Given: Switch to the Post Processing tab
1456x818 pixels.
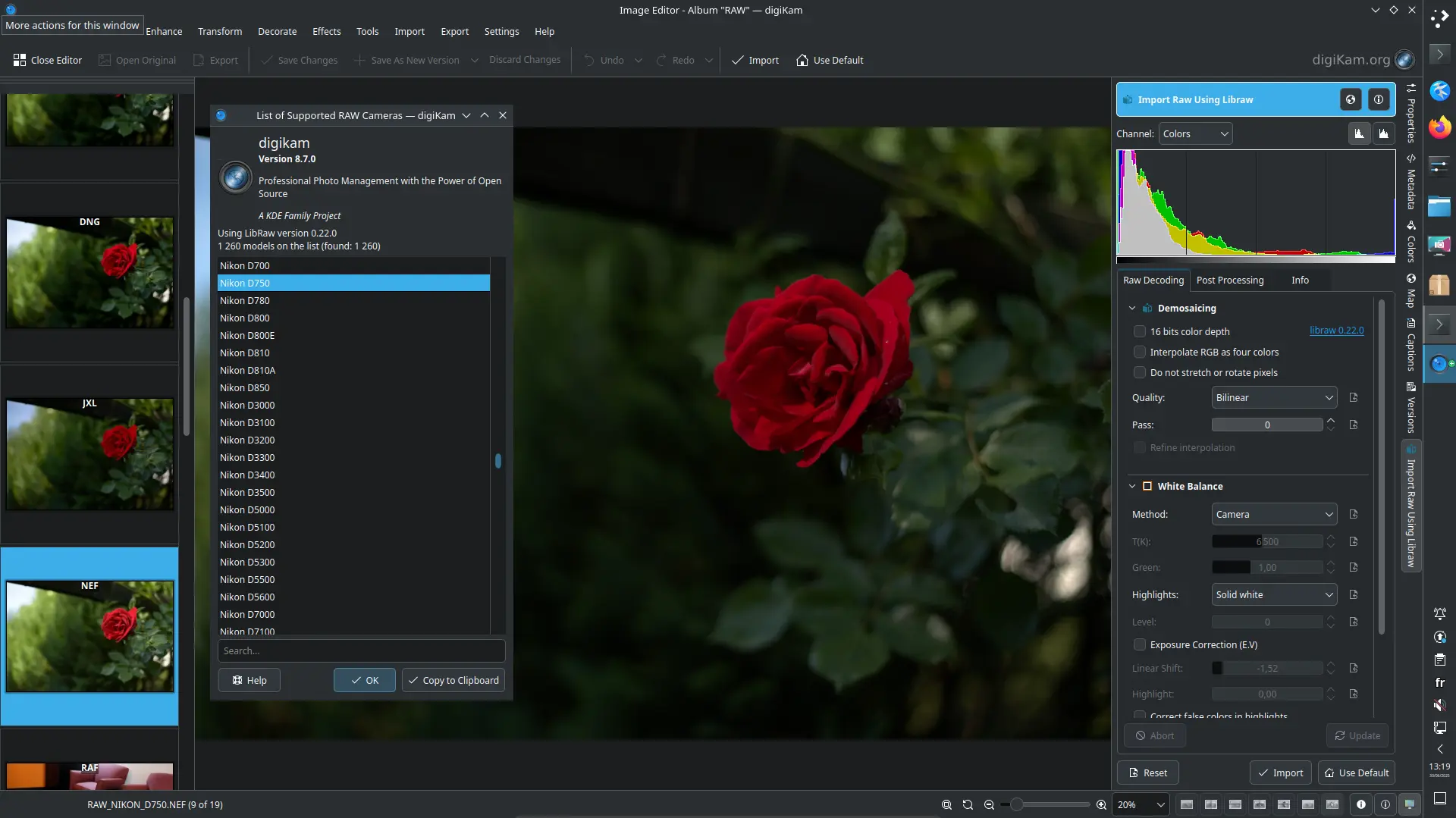Looking at the screenshot, I should [1229, 280].
